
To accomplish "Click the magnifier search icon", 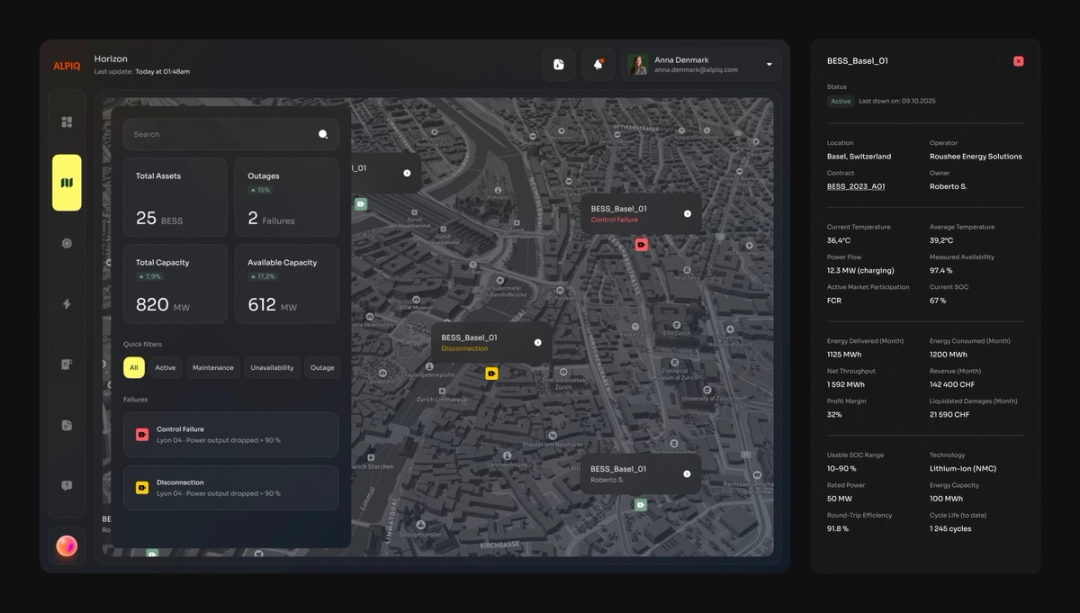I will [x=323, y=134].
